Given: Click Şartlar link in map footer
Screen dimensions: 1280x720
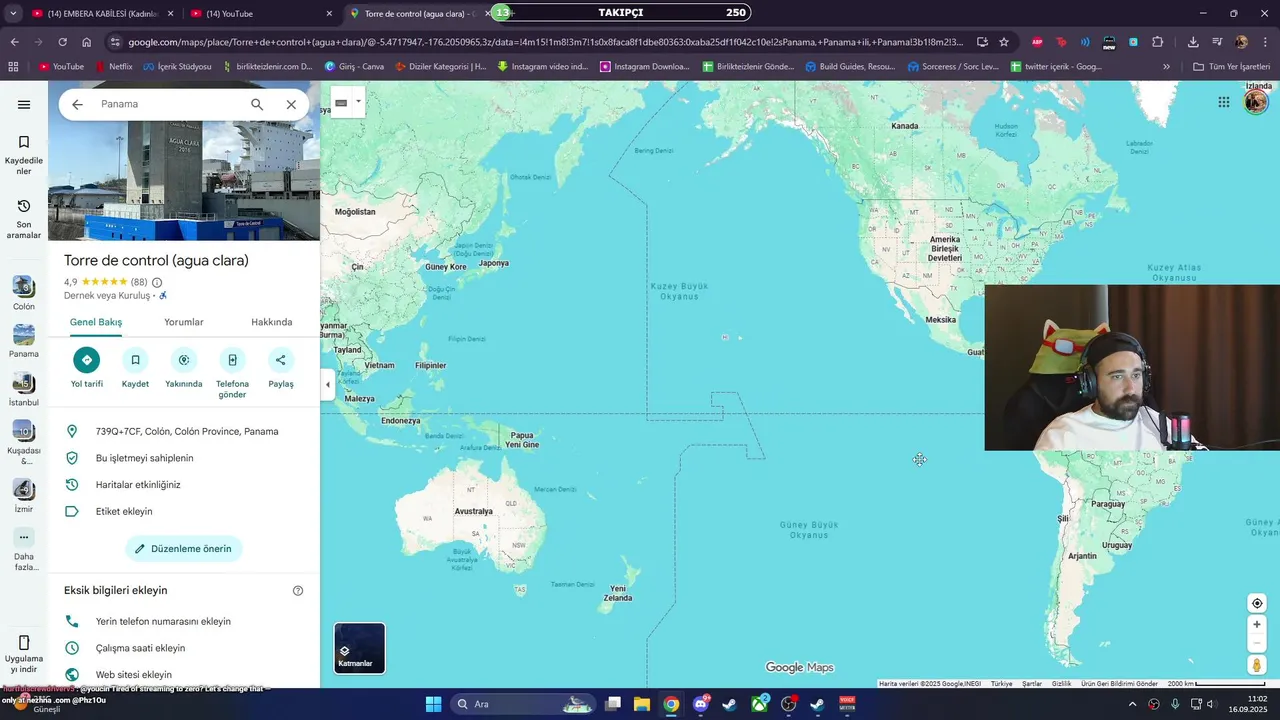Looking at the screenshot, I should (1032, 684).
